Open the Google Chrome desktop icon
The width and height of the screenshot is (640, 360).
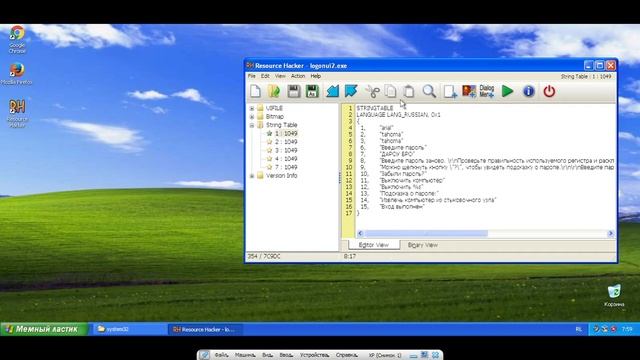coord(17,39)
